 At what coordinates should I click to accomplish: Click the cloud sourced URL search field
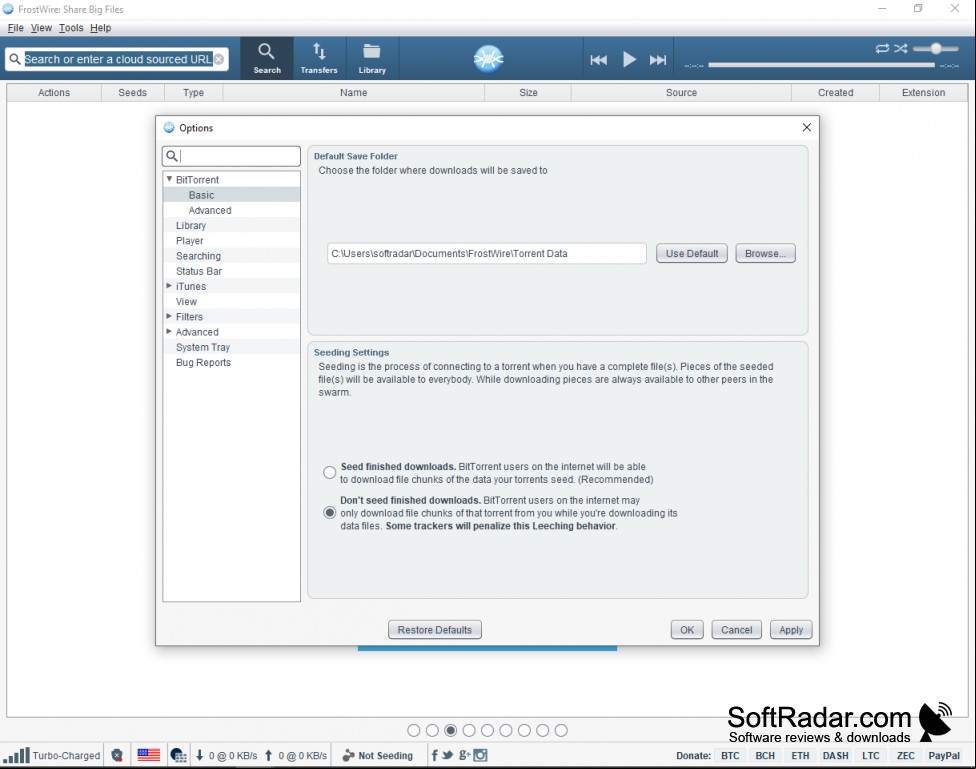(118, 59)
